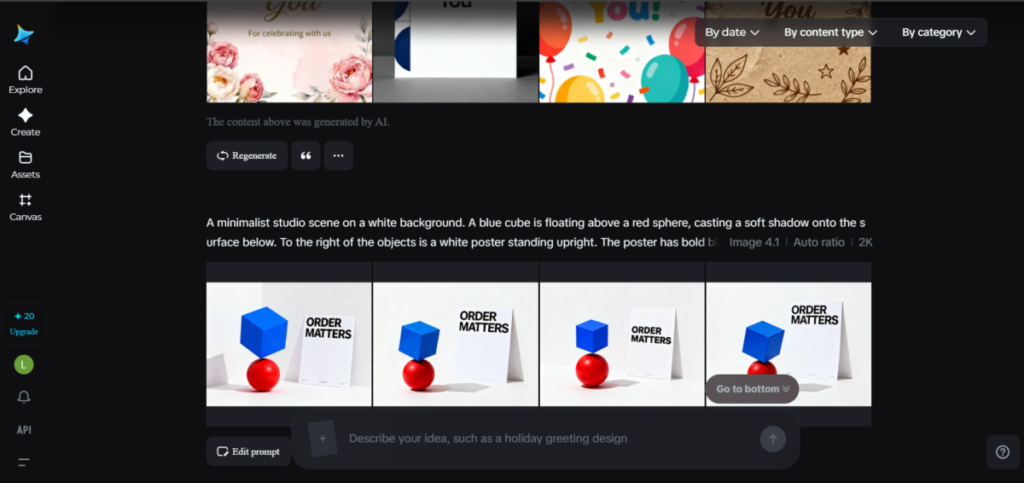1024x483 pixels.
Task: Expand the By date filter
Action: [x=732, y=32]
